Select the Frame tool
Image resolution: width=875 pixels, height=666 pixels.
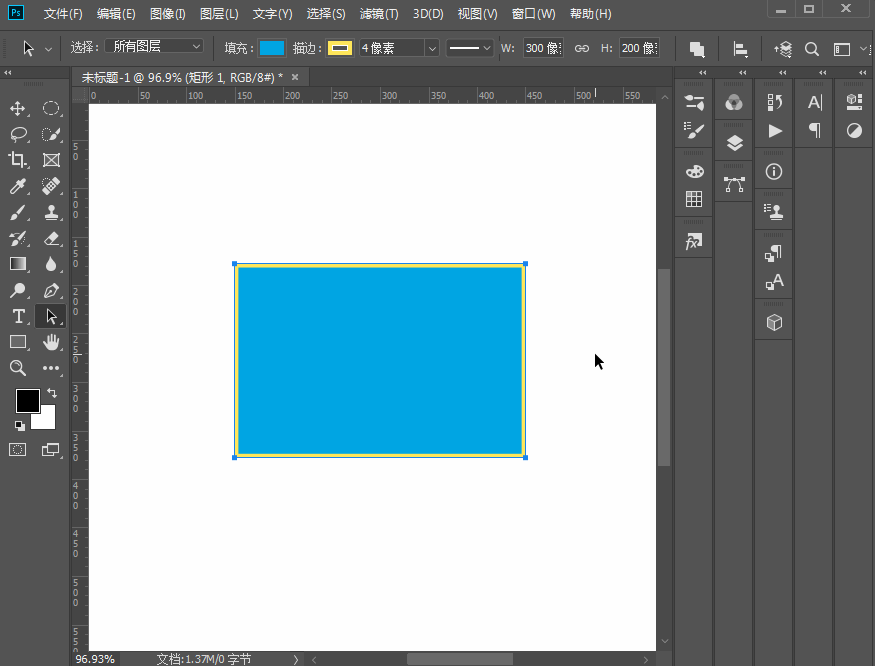coord(51,160)
